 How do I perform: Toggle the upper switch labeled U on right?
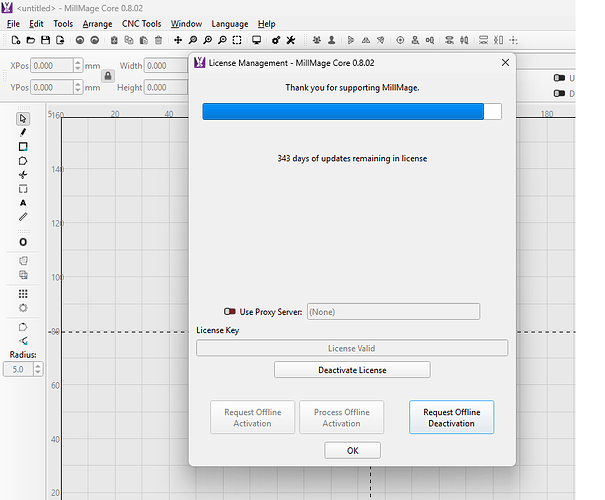click(559, 78)
